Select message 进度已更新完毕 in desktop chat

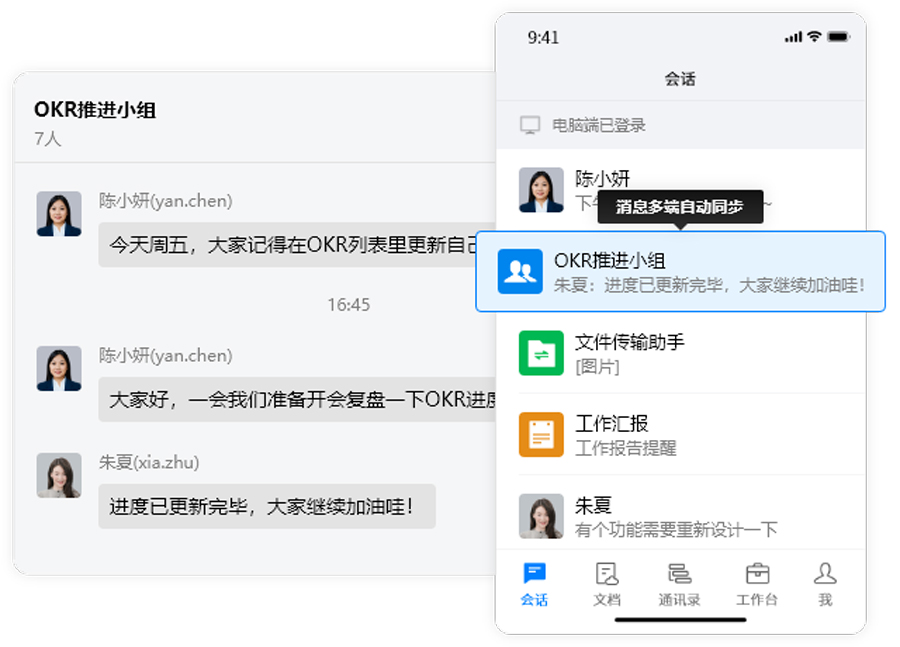point(267,506)
